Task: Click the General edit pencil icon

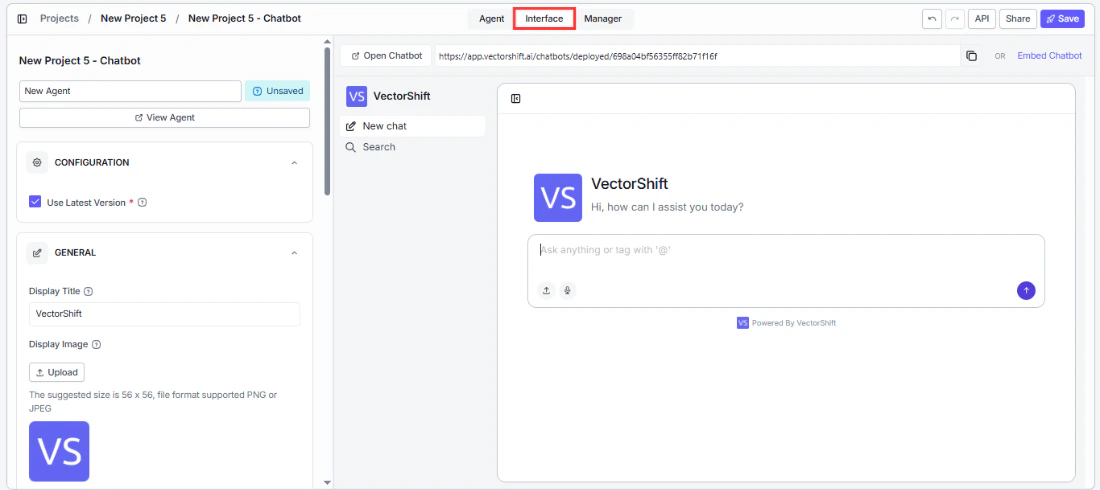Action: point(37,253)
